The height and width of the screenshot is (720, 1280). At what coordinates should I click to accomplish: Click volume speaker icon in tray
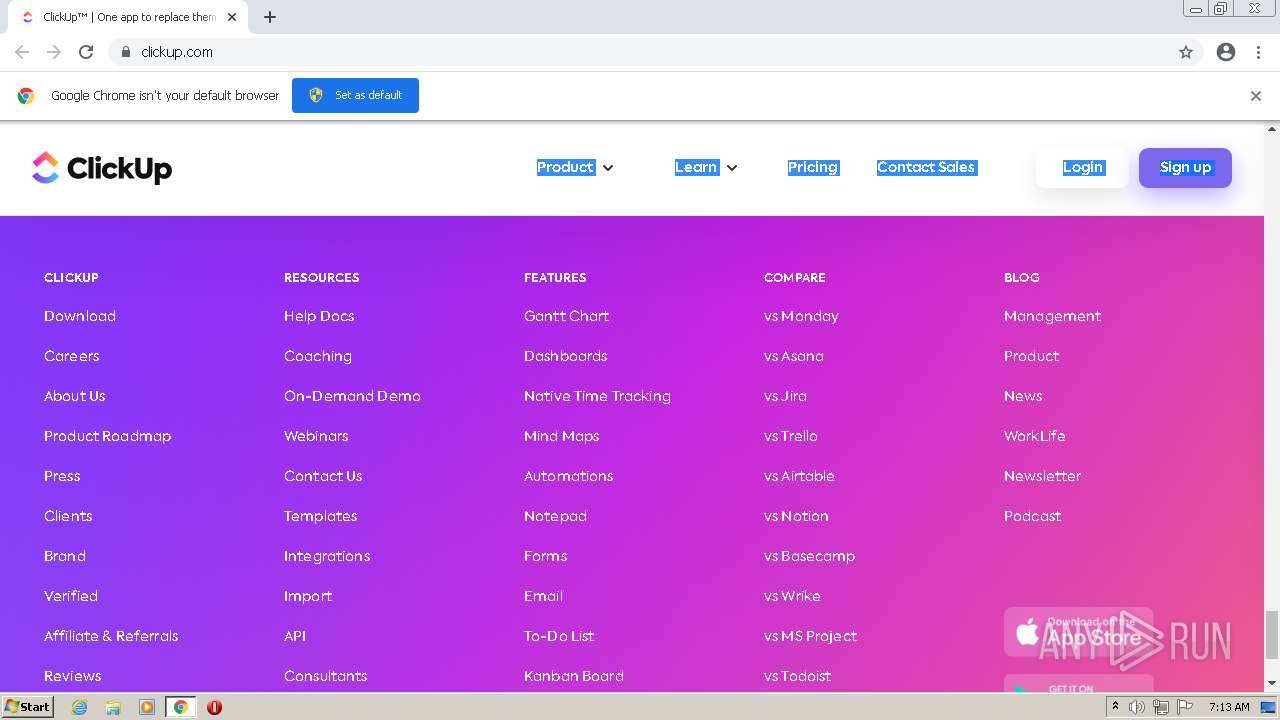1137,707
